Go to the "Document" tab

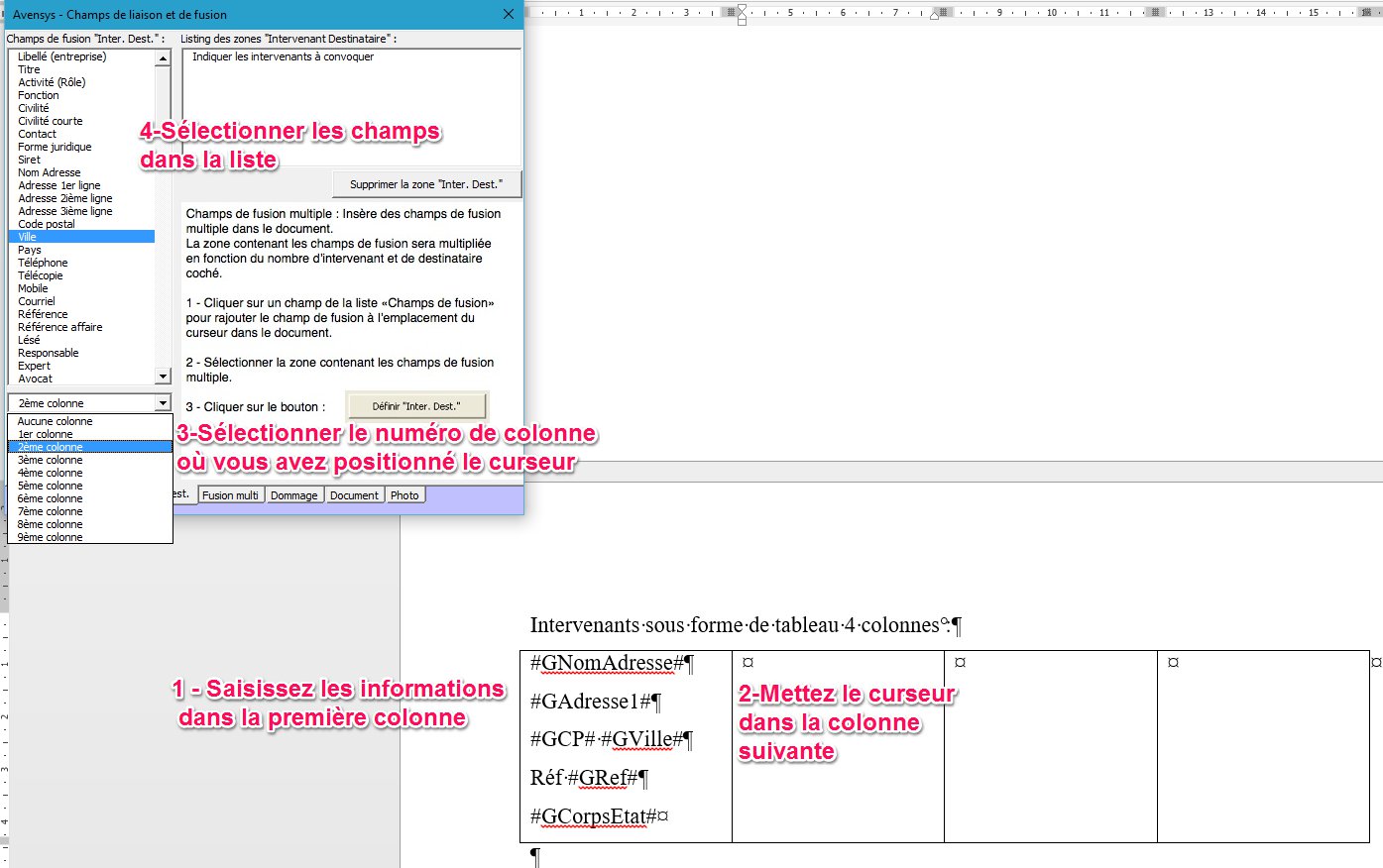[x=354, y=495]
